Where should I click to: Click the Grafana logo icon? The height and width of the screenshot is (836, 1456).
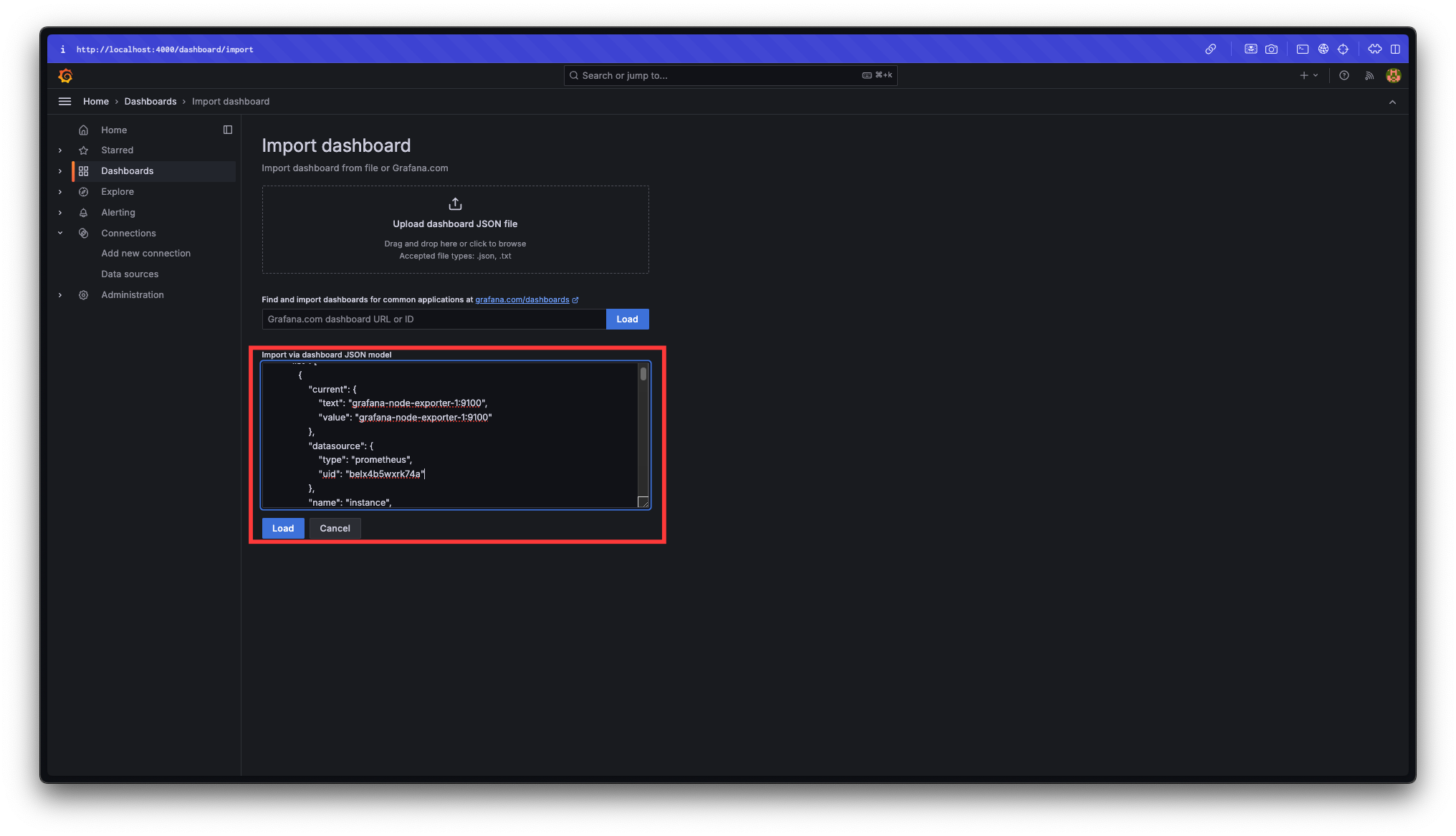coord(65,75)
